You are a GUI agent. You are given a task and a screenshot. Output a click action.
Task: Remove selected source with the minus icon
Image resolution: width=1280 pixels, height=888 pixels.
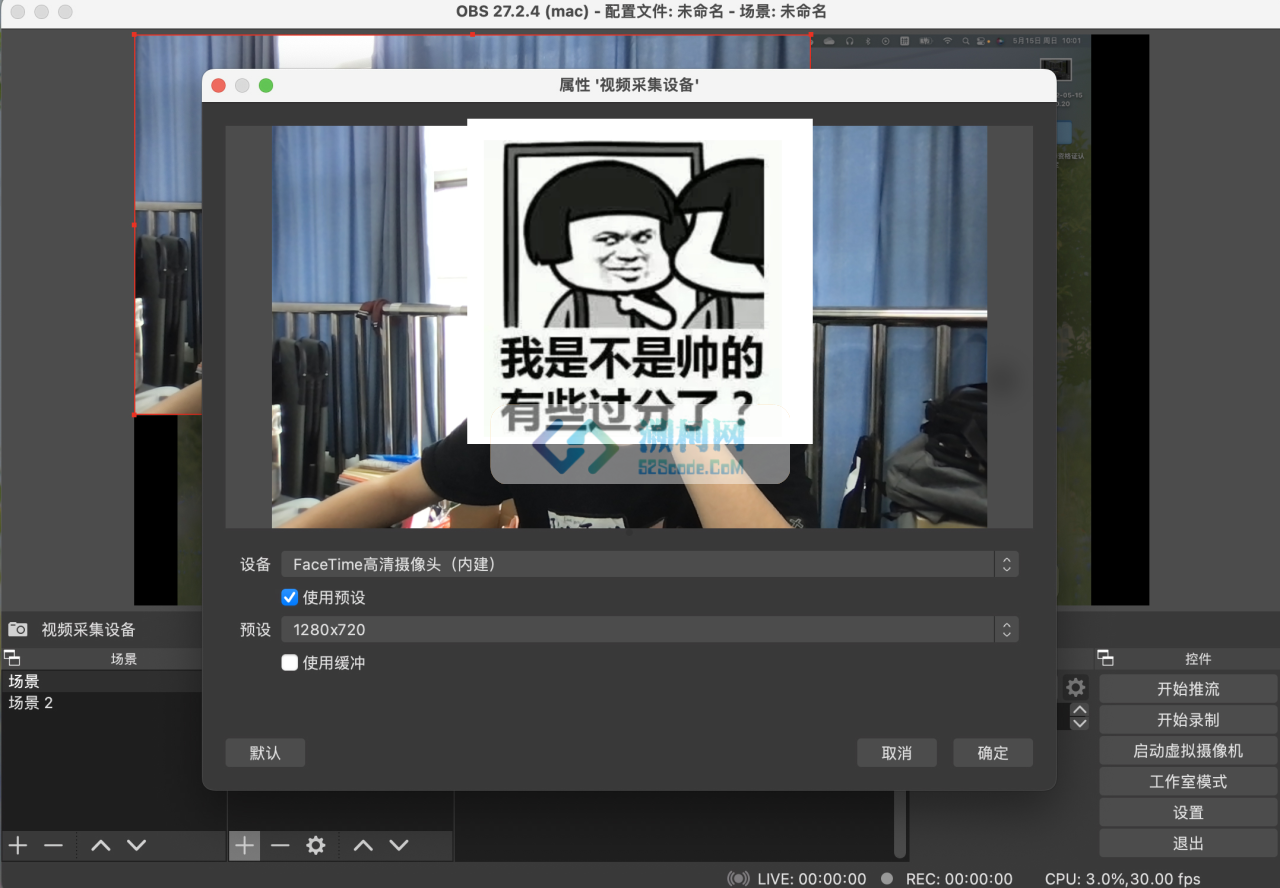[x=280, y=845]
